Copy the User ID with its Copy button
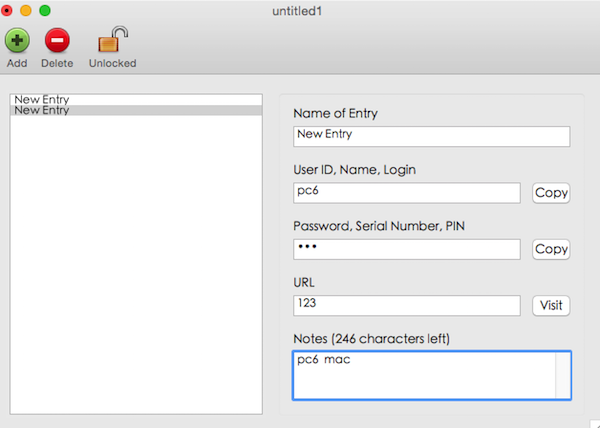 coord(551,193)
